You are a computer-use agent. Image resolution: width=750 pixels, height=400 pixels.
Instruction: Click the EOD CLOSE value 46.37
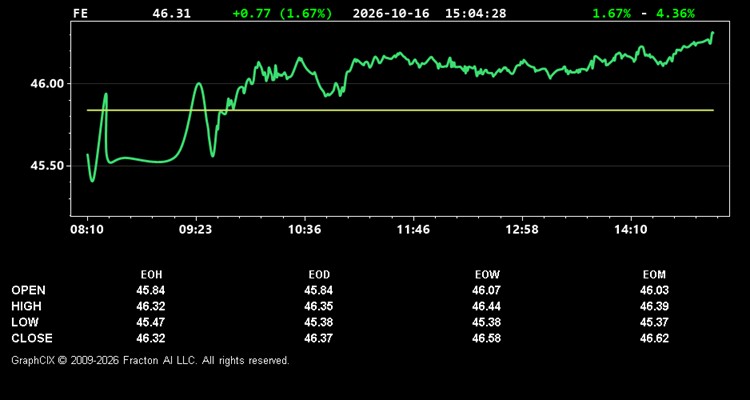coord(319,338)
